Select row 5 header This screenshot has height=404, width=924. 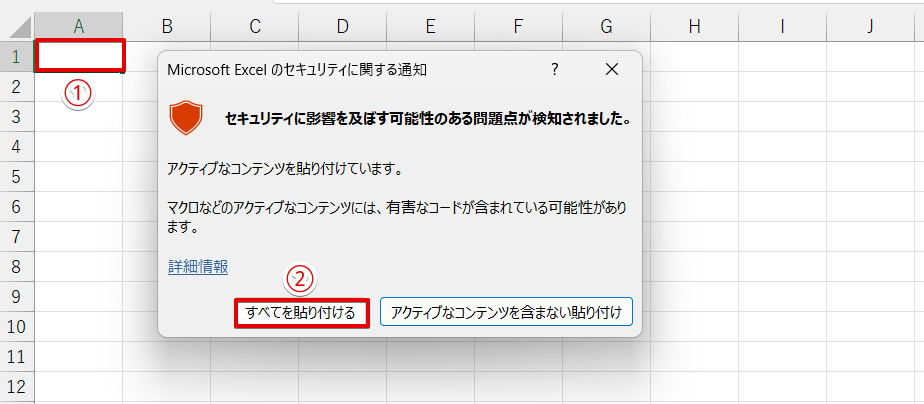click(x=17, y=177)
